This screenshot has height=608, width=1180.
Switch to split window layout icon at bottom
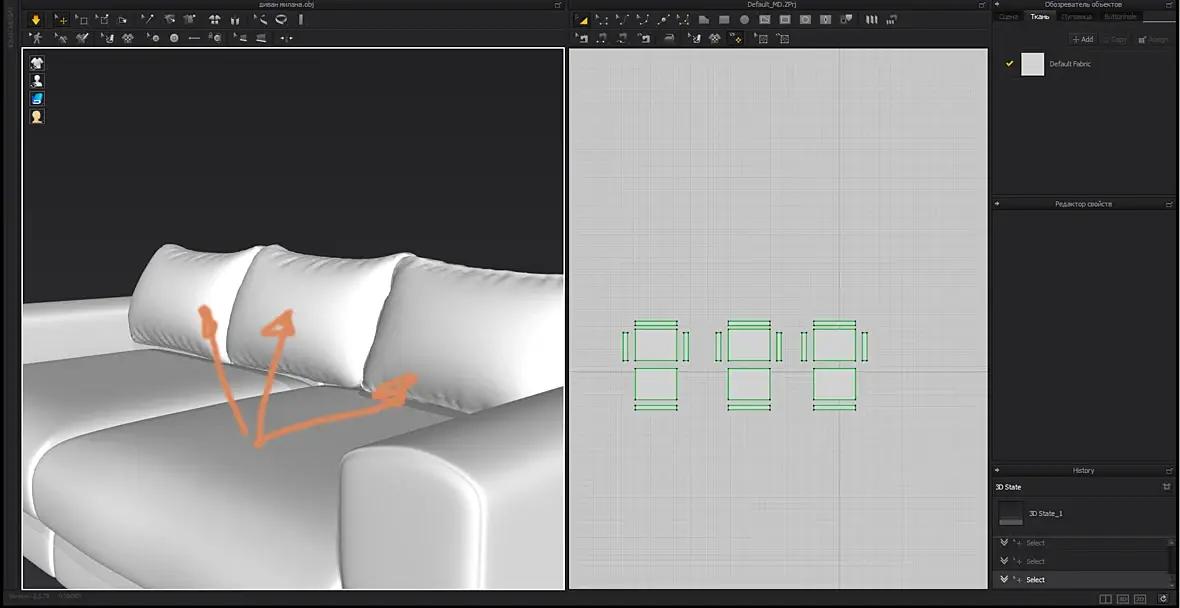(x=1105, y=599)
